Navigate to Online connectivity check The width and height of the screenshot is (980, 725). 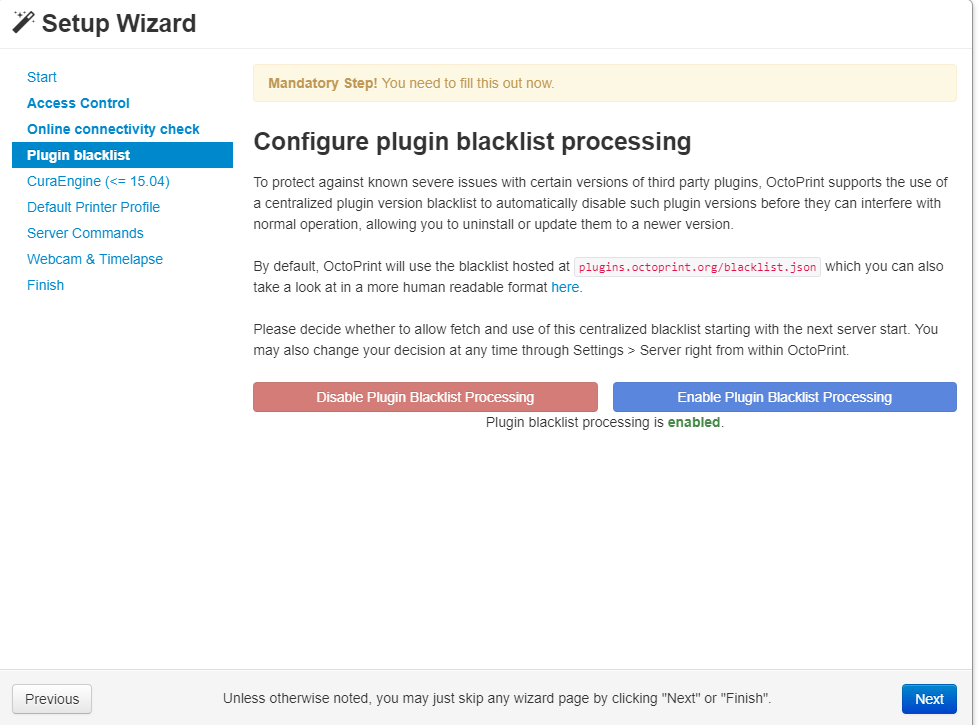[112, 129]
